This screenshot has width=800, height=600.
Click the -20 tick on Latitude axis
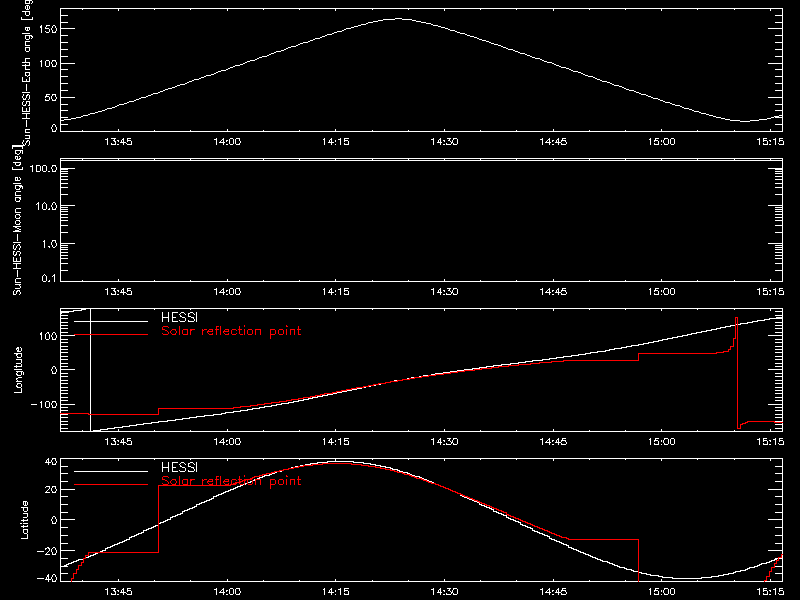[47, 551]
